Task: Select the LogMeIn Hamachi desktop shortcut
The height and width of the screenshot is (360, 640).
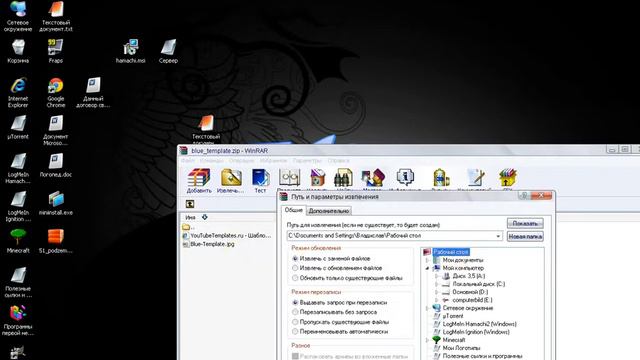Action: 18,168
